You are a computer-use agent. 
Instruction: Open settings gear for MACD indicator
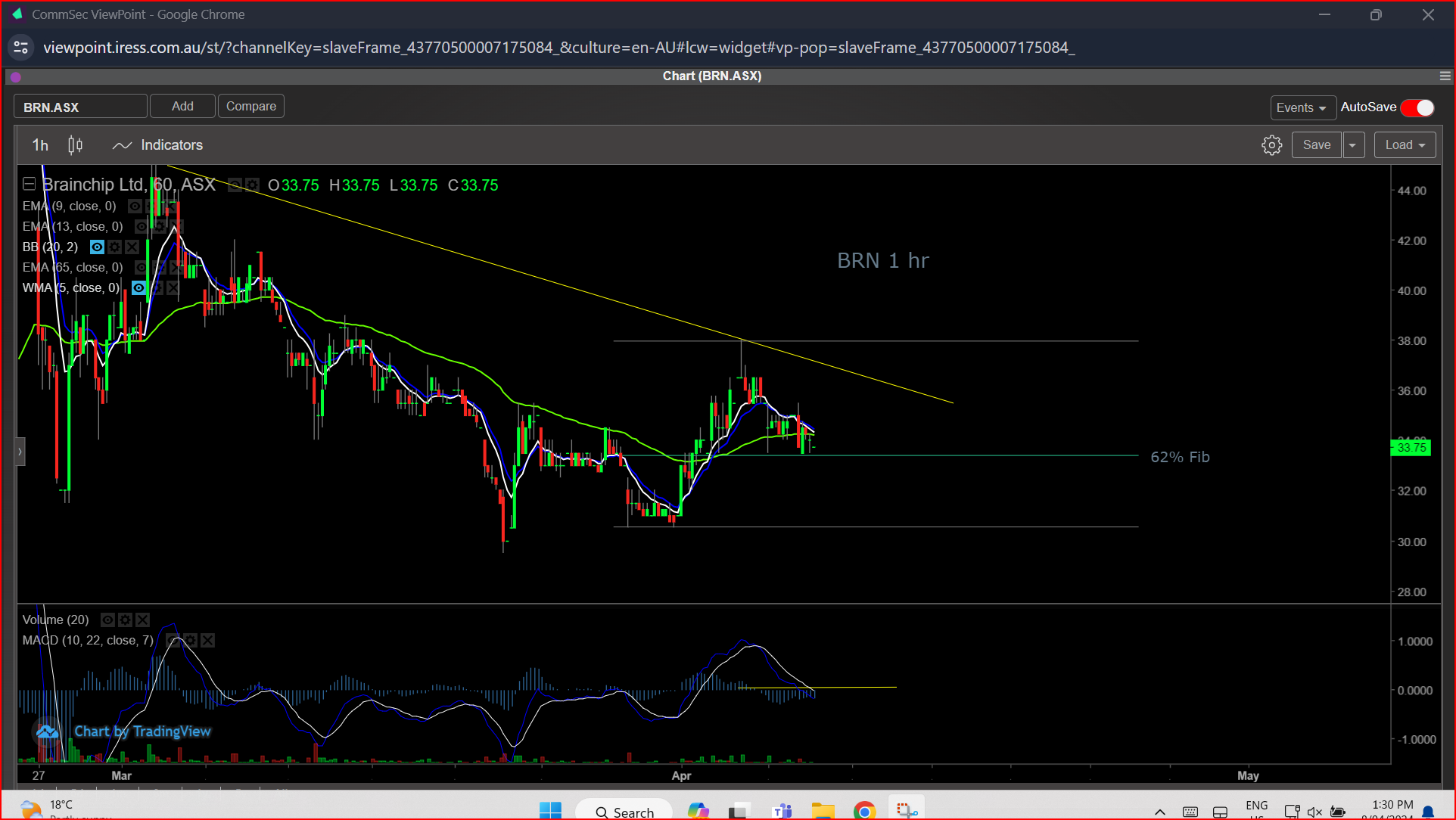[x=191, y=640]
